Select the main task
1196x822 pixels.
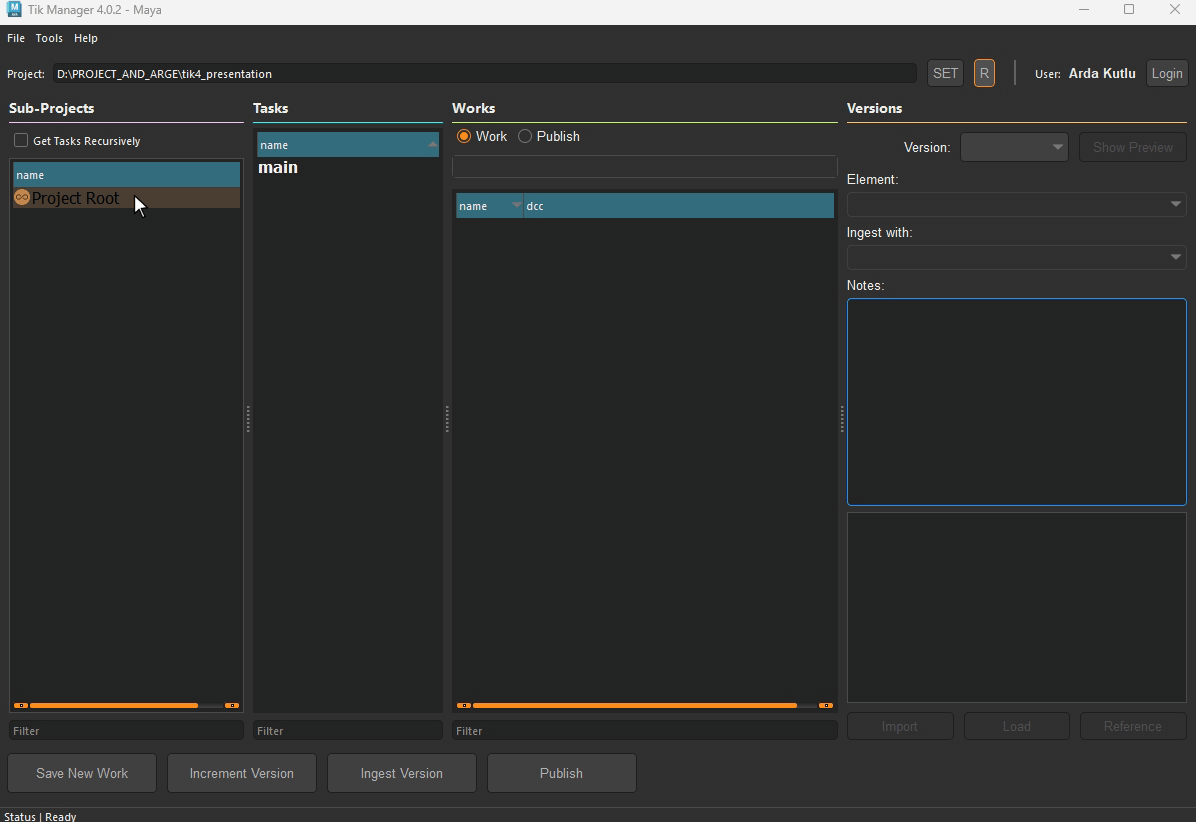pyautogui.click(x=278, y=168)
